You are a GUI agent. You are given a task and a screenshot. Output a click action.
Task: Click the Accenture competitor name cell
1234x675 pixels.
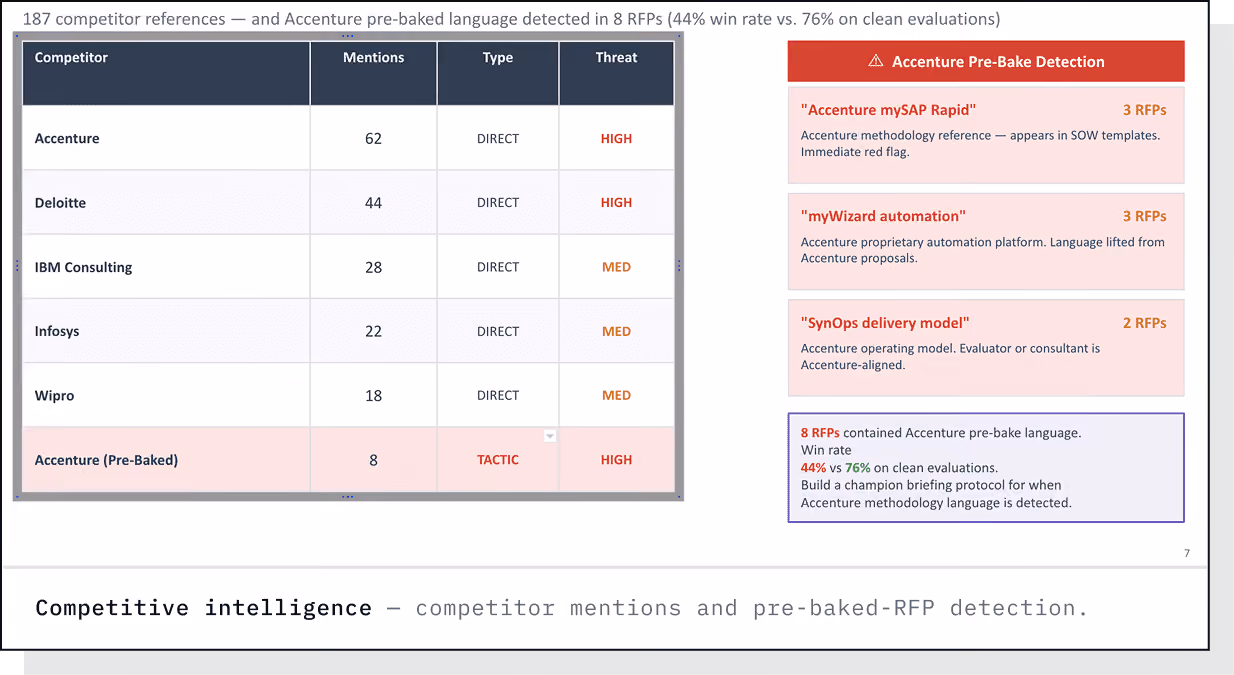[x=166, y=138]
